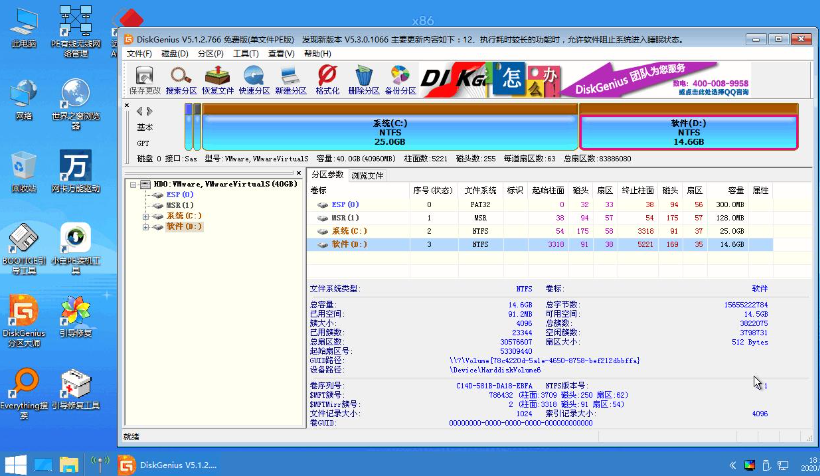Open the 世界之窗浏览器 desktop icon

click(x=76, y=103)
